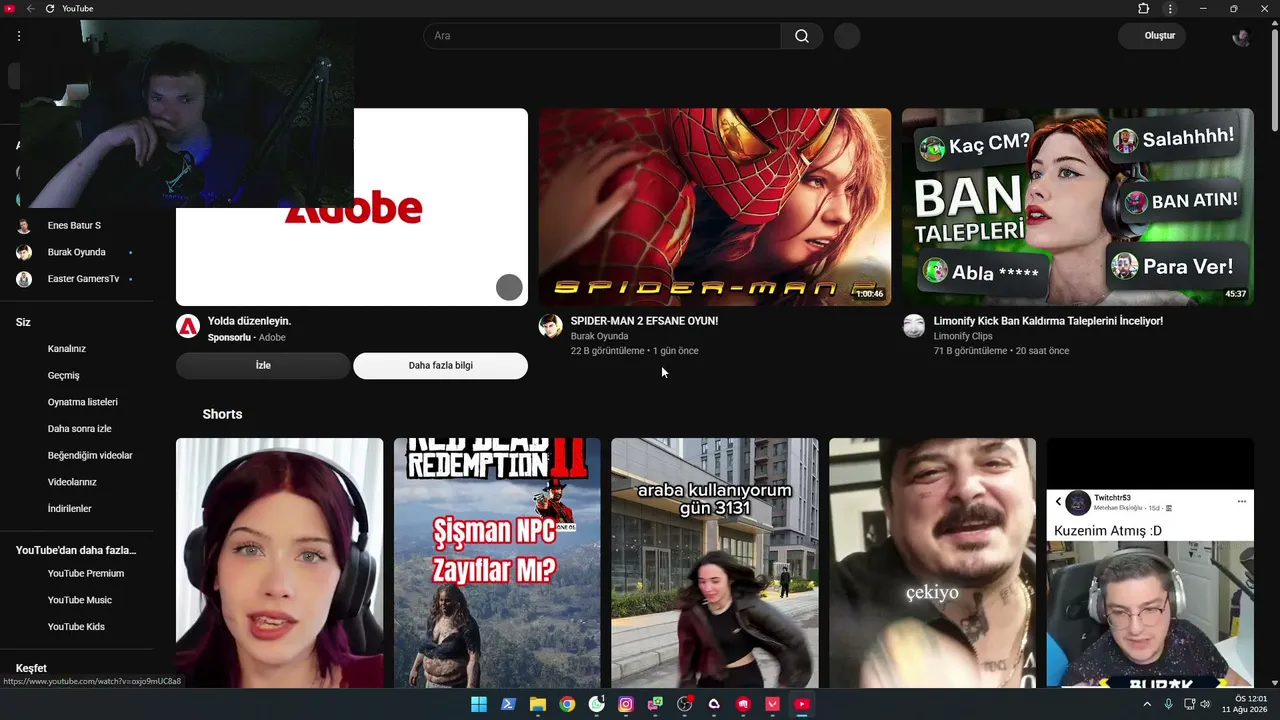Click the voice search circle button
1280x720 pixels.
pyautogui.click(x=847, y=36)
